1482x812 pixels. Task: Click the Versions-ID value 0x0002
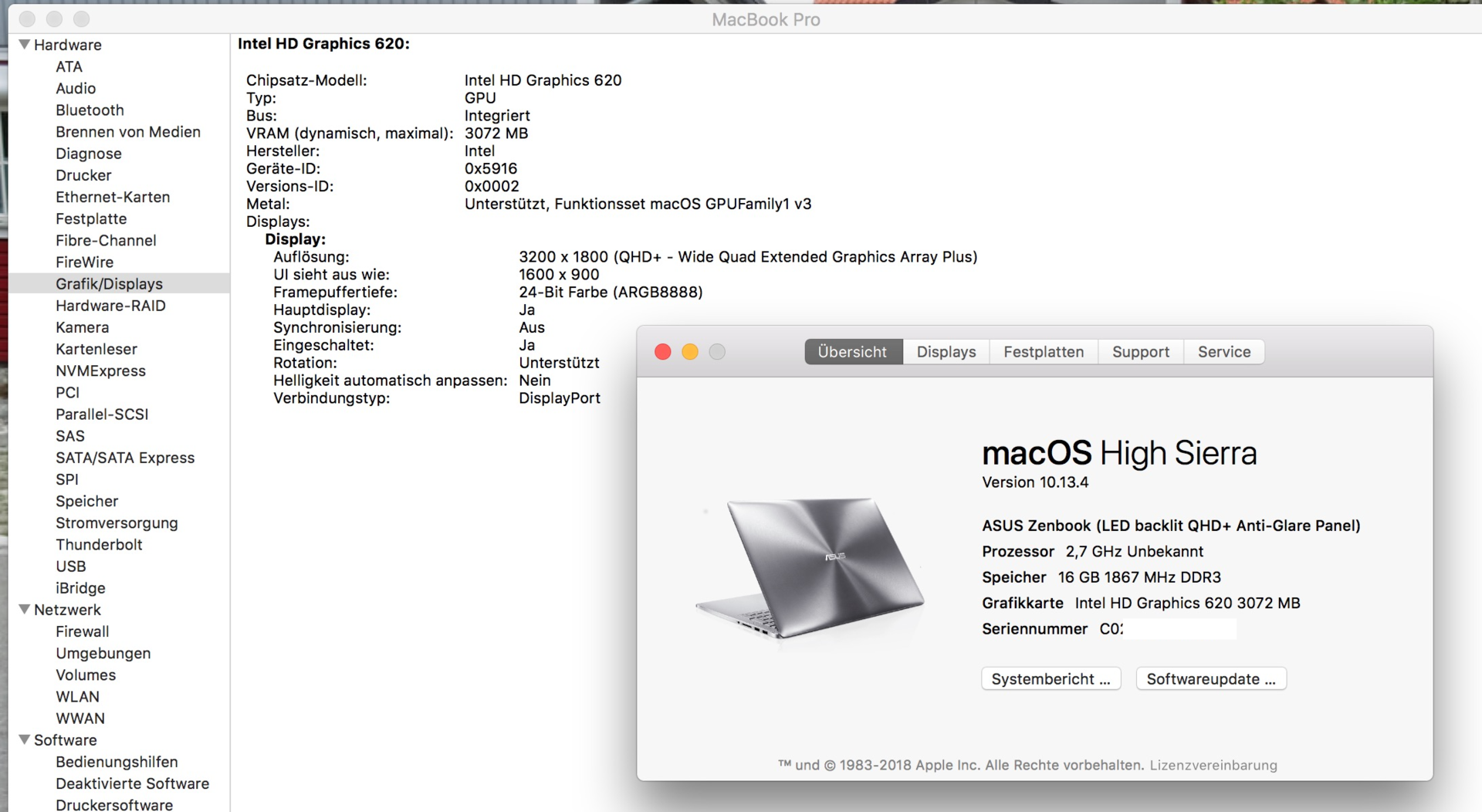pyautogui.click(x=492, y=187)
